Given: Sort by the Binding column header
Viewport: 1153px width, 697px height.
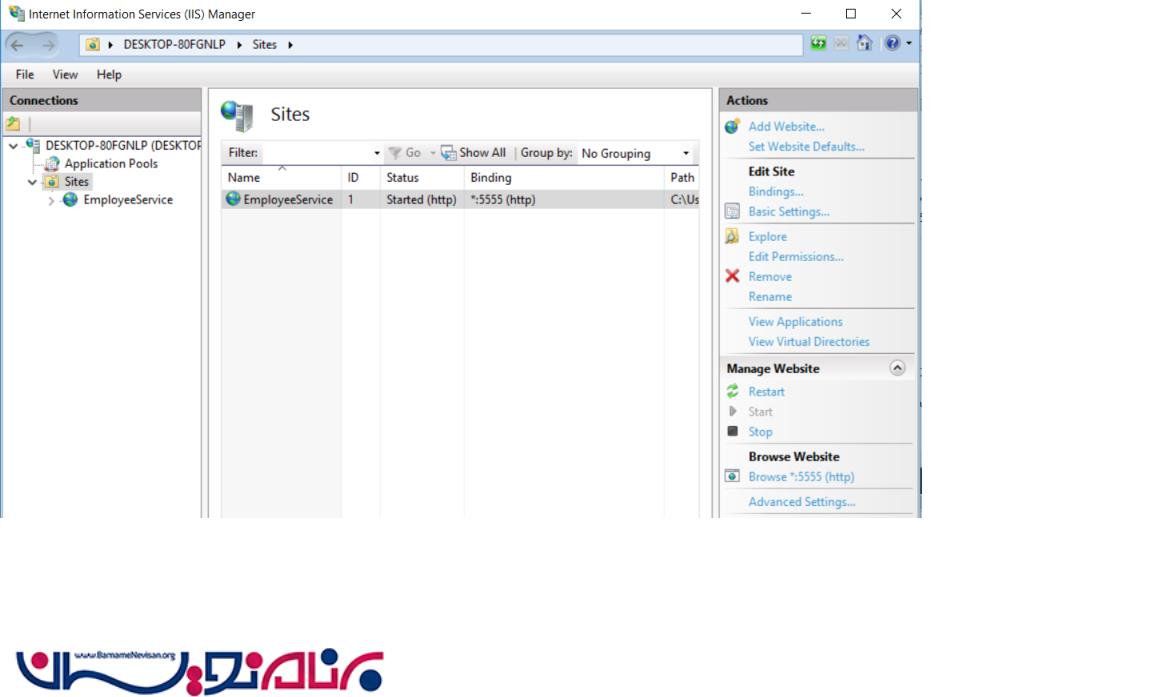Looking at the screenshot, I should pos(564,177).
